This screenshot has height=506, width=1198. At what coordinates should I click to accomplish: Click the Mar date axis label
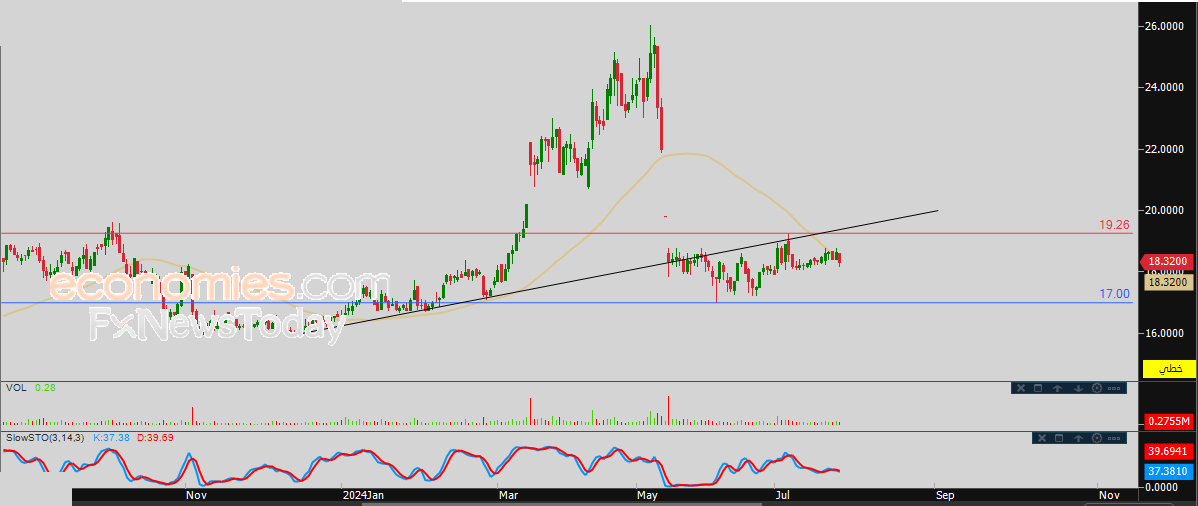coord(508,496)
